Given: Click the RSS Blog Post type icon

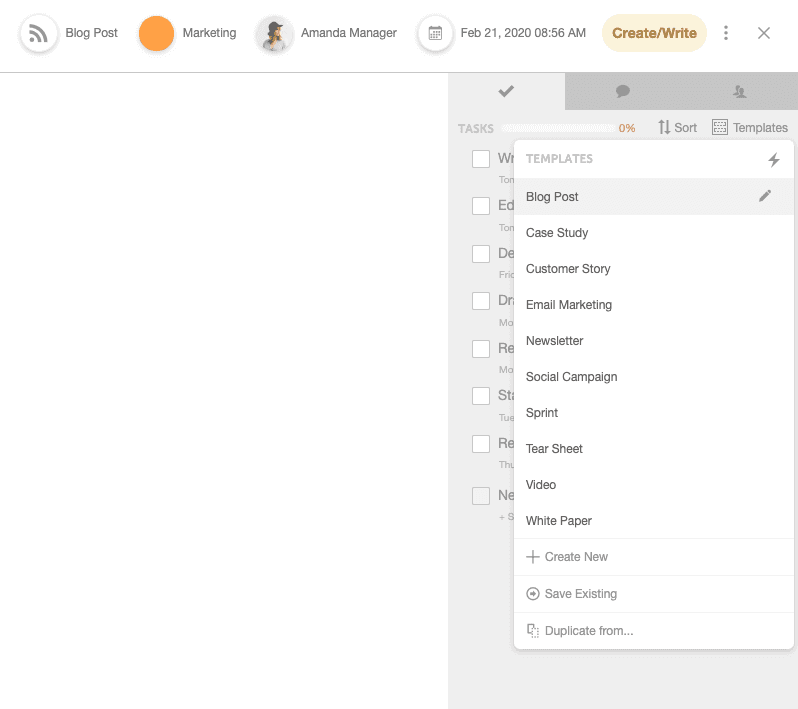Looking at the screenshot, I should click(39, 33).
